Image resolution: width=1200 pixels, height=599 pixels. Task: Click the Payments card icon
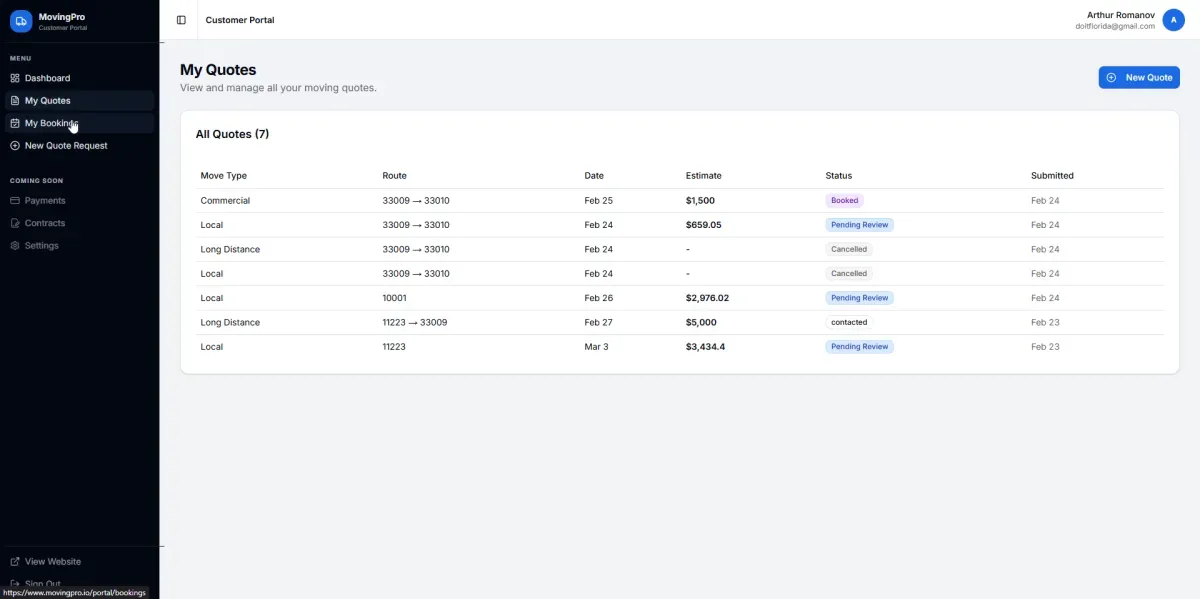point(15,201)
